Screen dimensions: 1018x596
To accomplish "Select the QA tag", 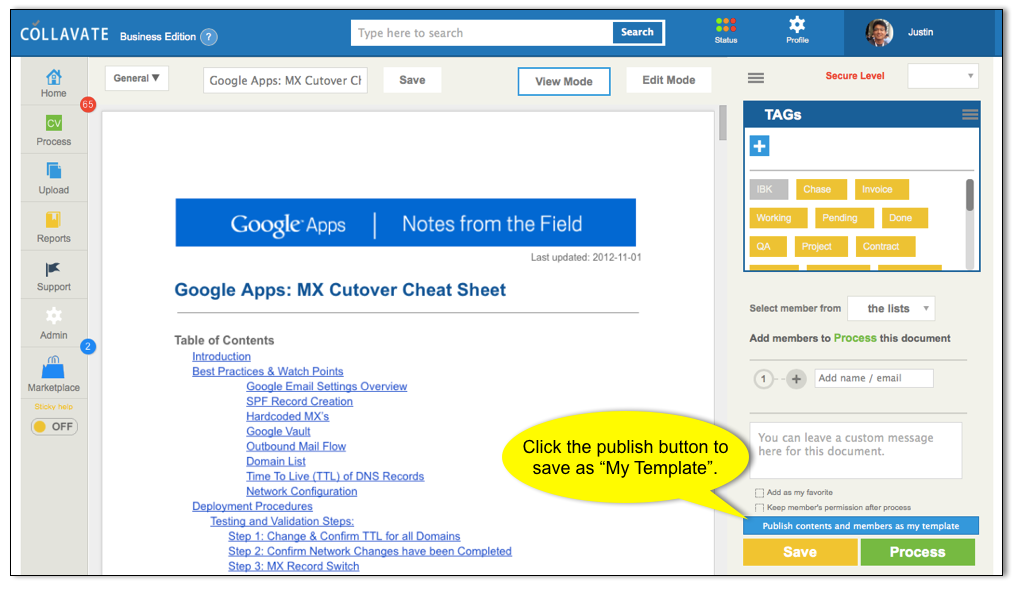I will pyautogui.click(x=768, y=247).
